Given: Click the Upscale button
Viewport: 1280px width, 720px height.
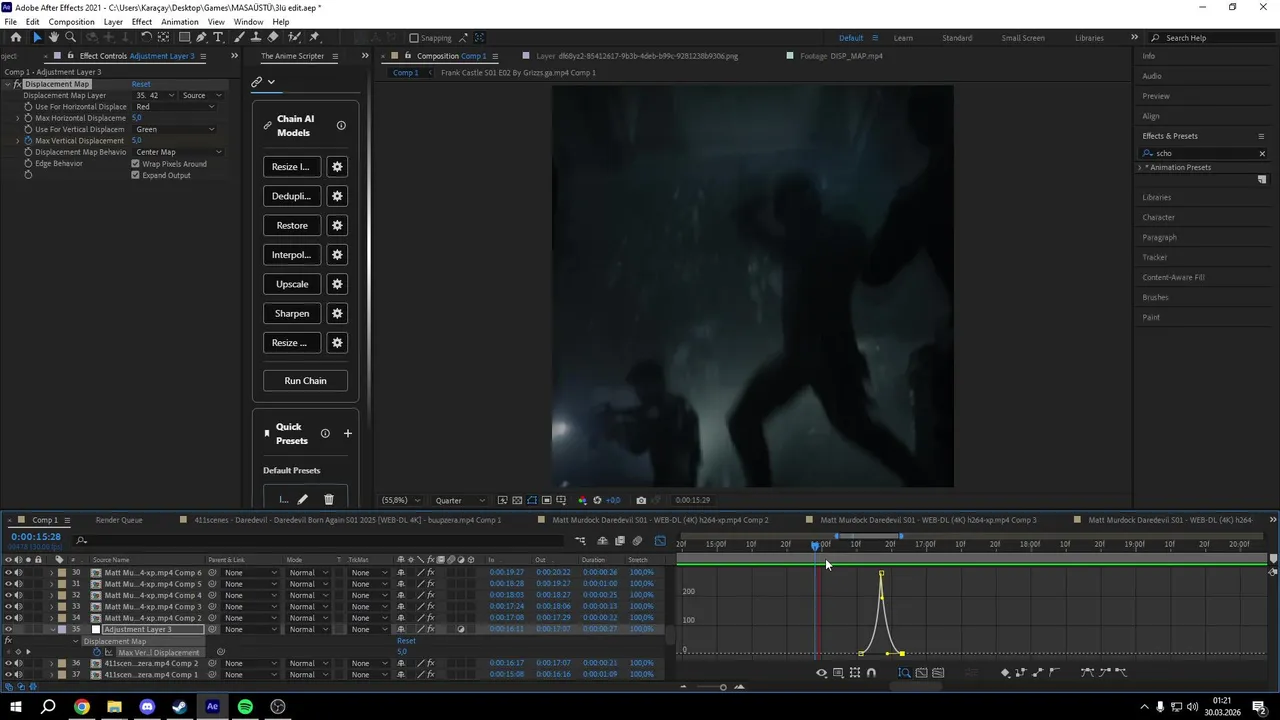Looking at the screenshot, I should click(292, 284).
